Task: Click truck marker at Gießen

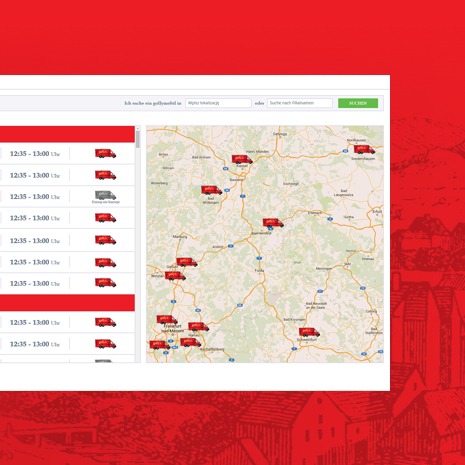Action: coord(187,262)
